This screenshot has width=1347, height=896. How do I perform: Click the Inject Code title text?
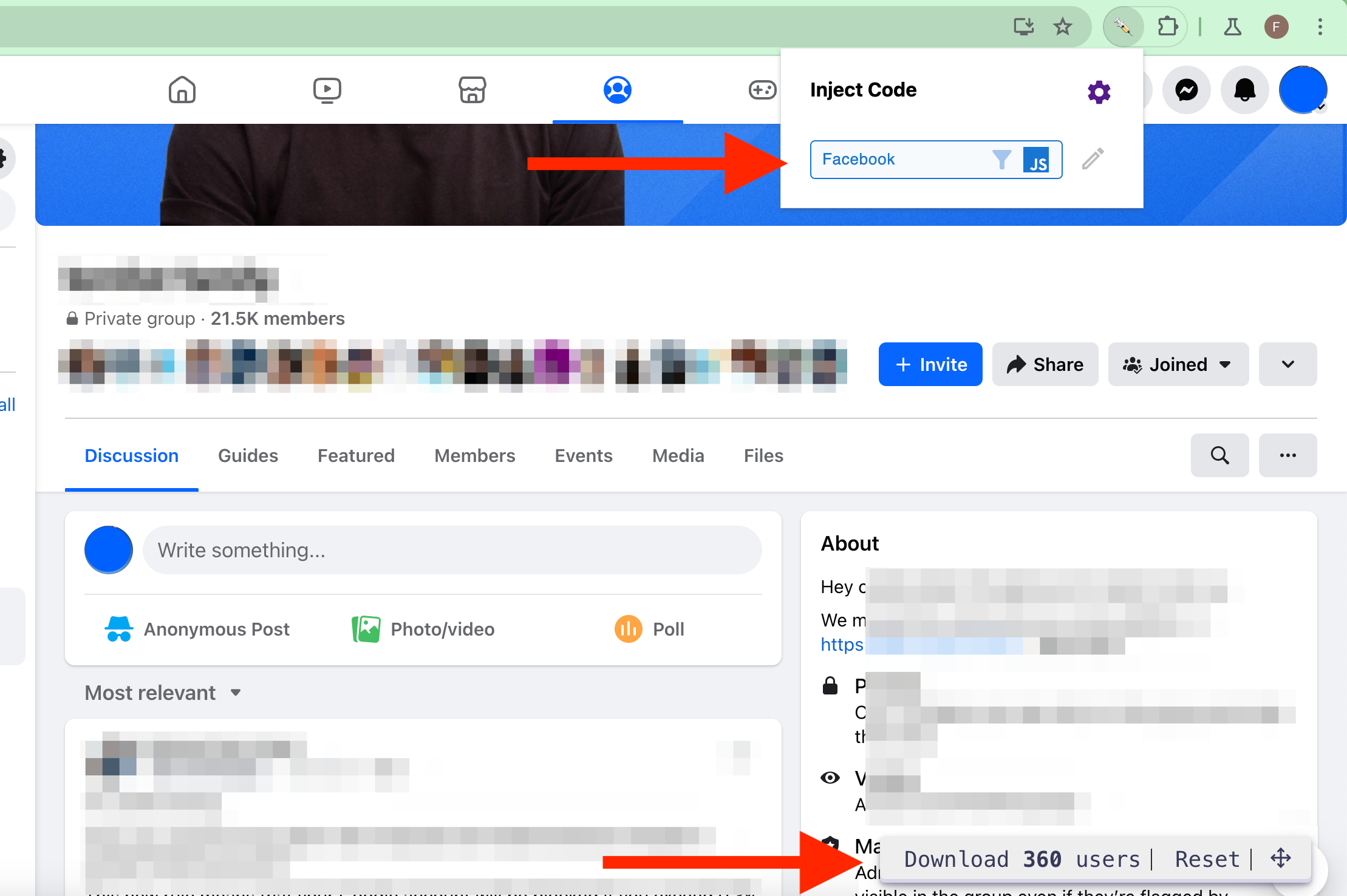pos(863,90)
